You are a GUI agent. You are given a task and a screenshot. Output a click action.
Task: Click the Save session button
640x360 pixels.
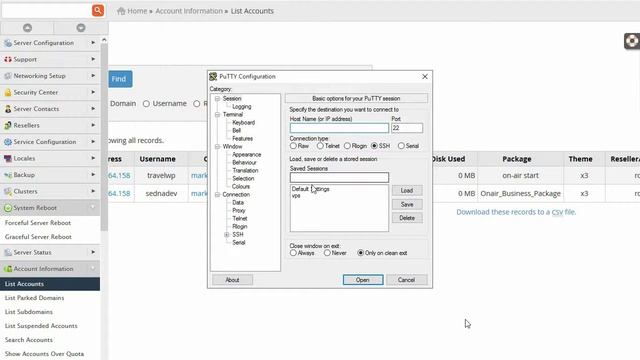point(407,204)
